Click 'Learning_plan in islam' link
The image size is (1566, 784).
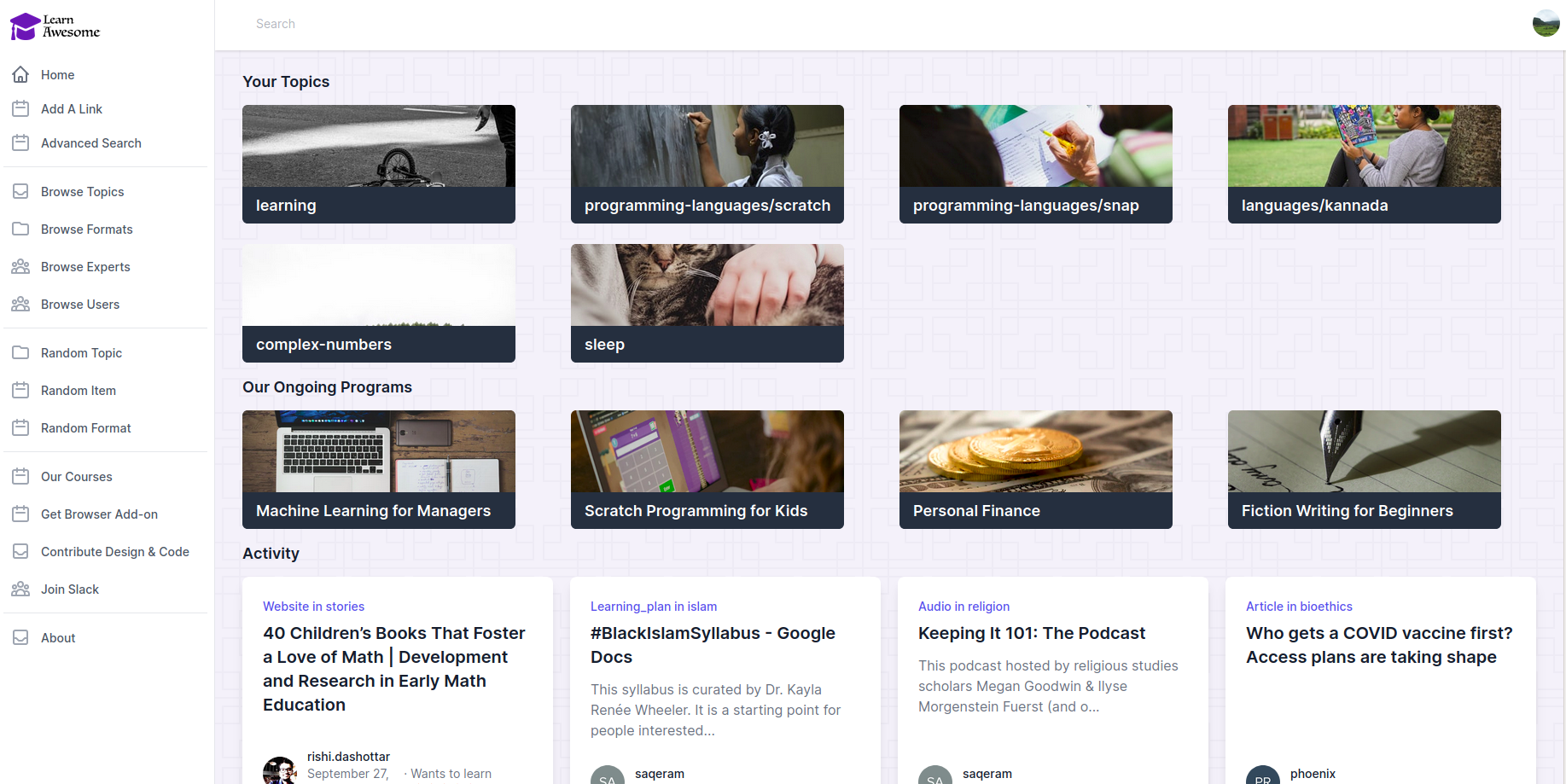tap(654, 607)
